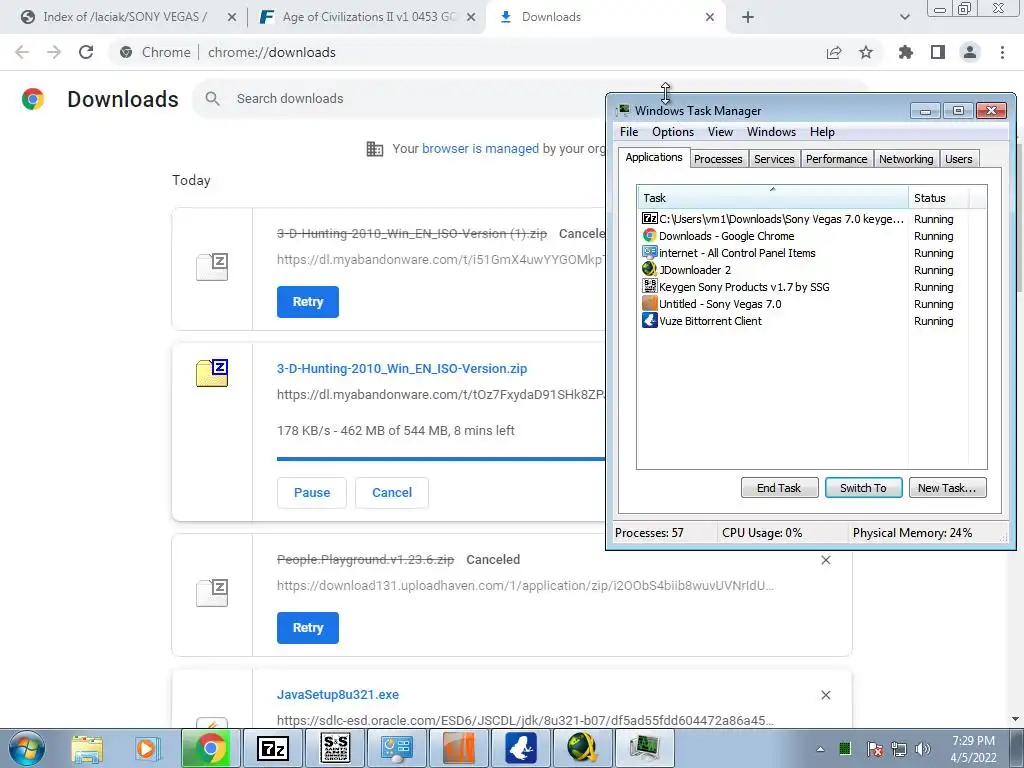Open Task Manager Windows menu
Viewport: 1024px width, 768px height.
pos(771,132)
